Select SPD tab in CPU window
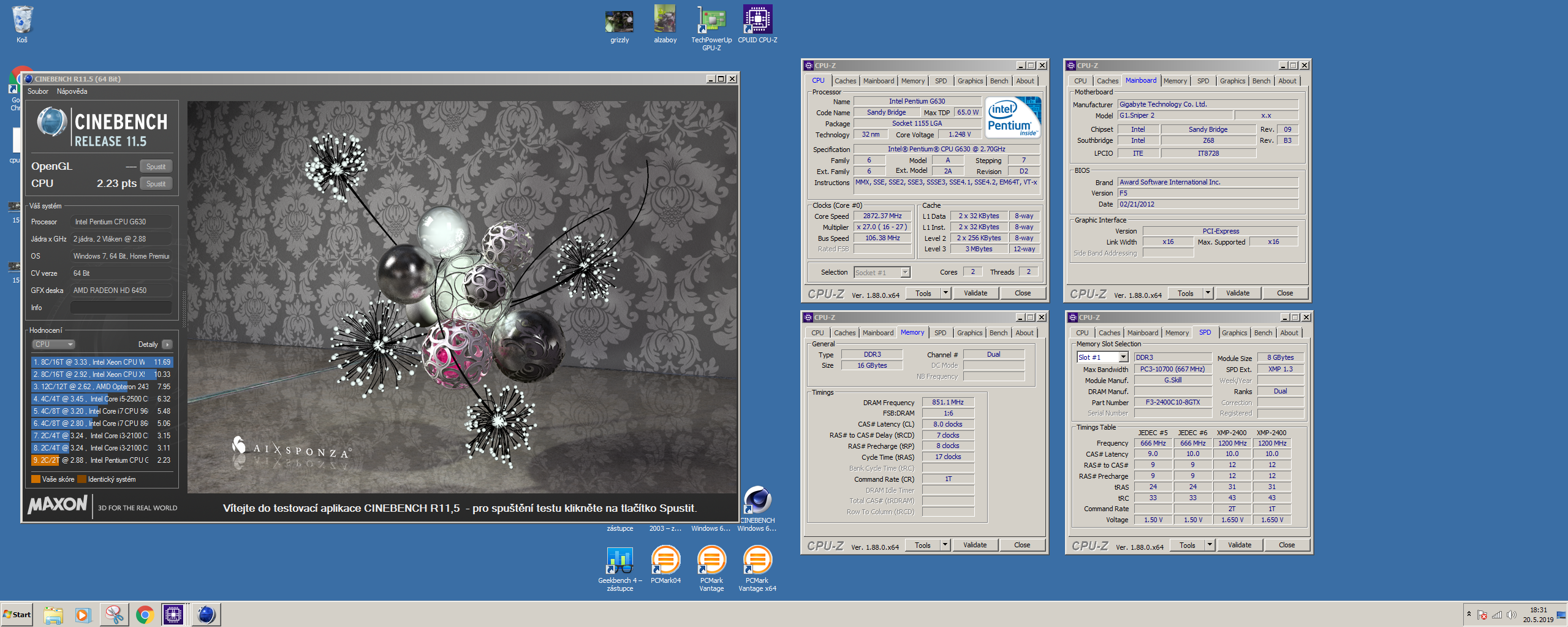This screenshot has width=1568, height=627. click(x=941, y=81)
